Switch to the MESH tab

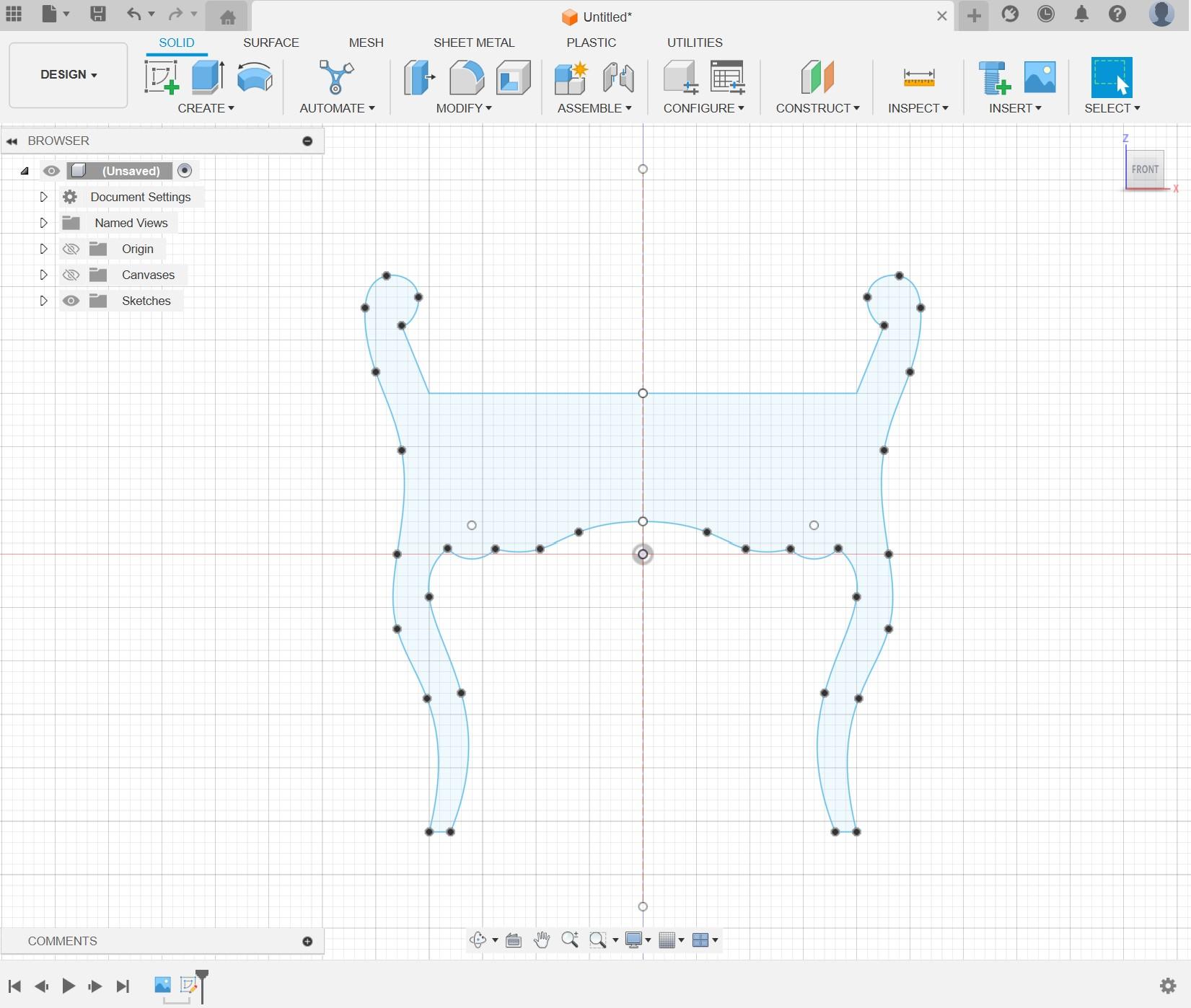tap(366, 43)
